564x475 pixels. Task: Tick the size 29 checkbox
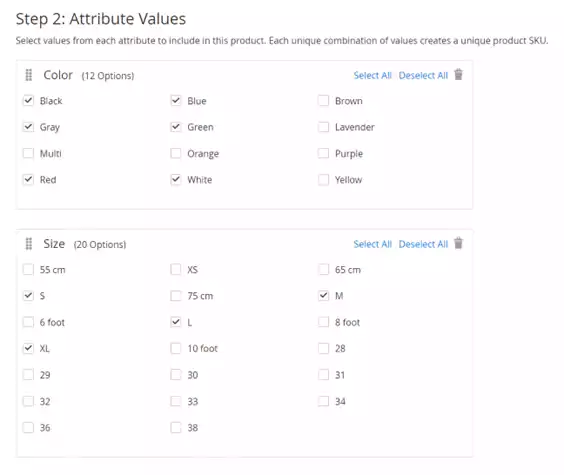(28, 375)
